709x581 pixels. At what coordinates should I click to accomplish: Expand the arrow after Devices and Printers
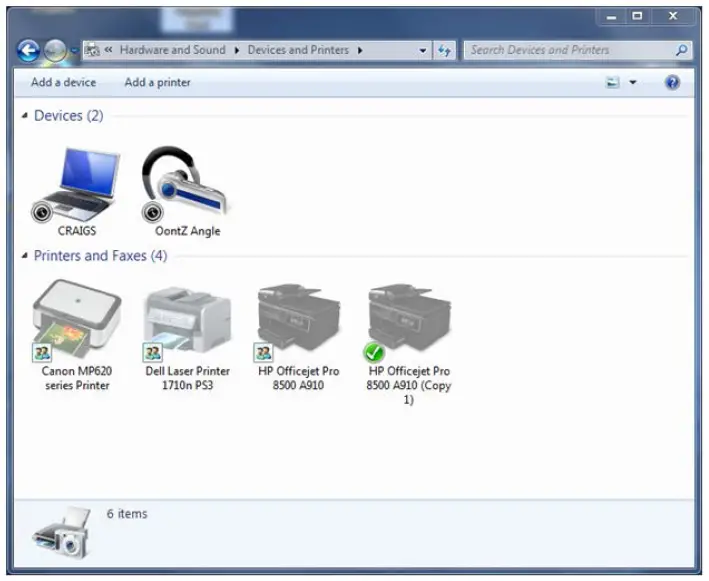[x=360, y=50]
